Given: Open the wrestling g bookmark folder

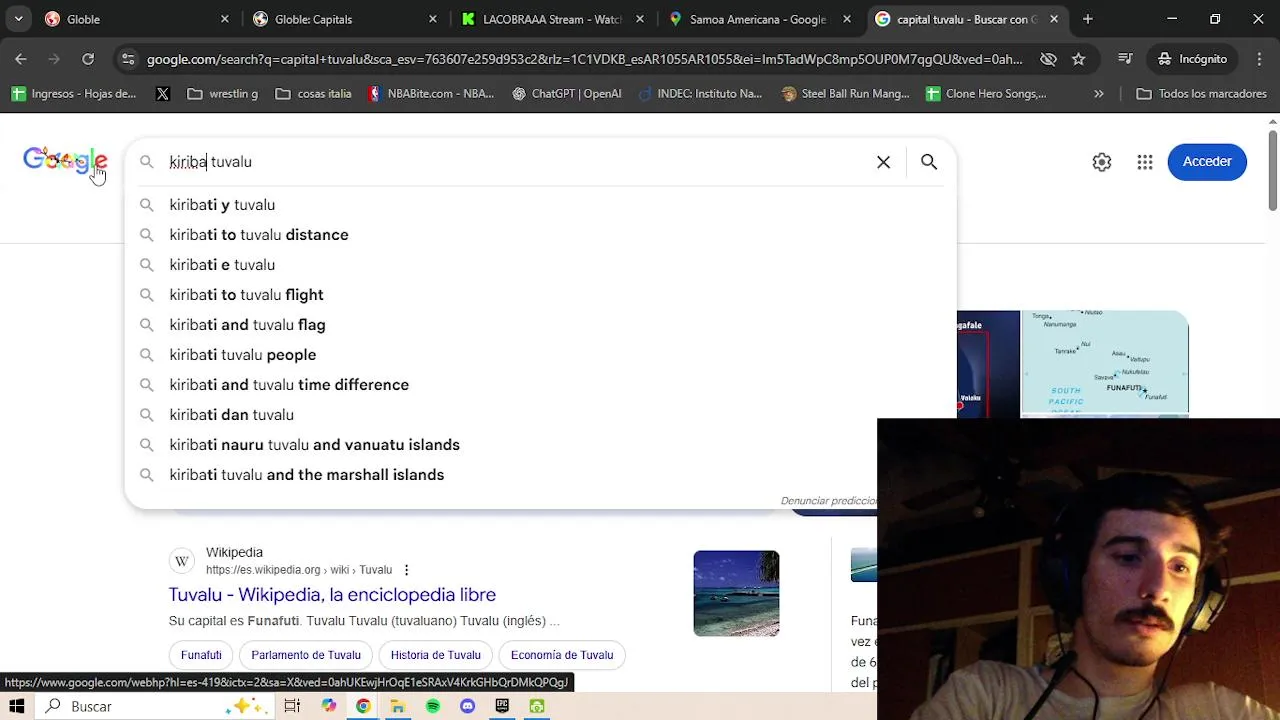Looking at the screenshot, I should 222,94.
